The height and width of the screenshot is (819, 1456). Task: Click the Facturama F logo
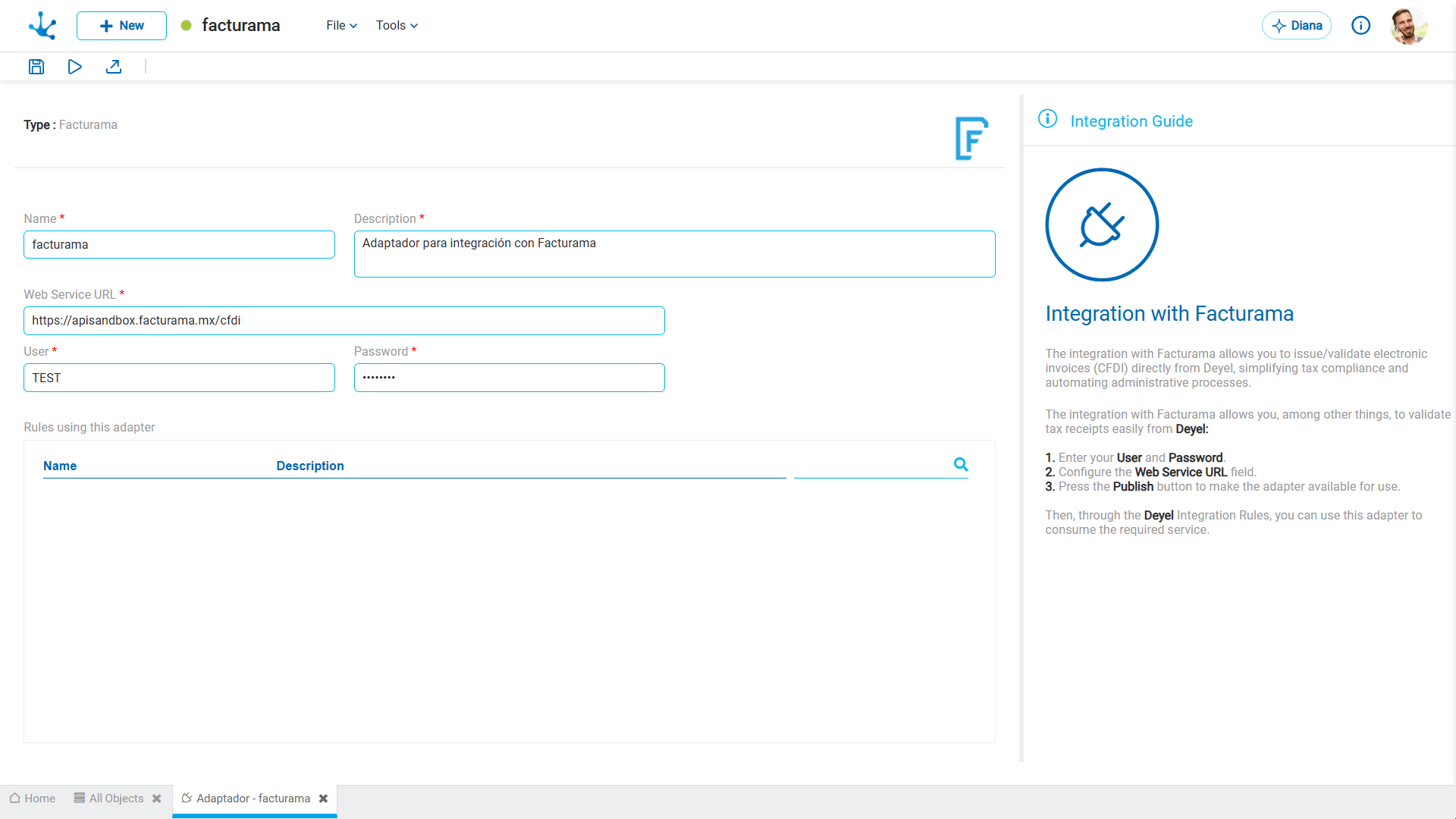click(x=971, y=138)
